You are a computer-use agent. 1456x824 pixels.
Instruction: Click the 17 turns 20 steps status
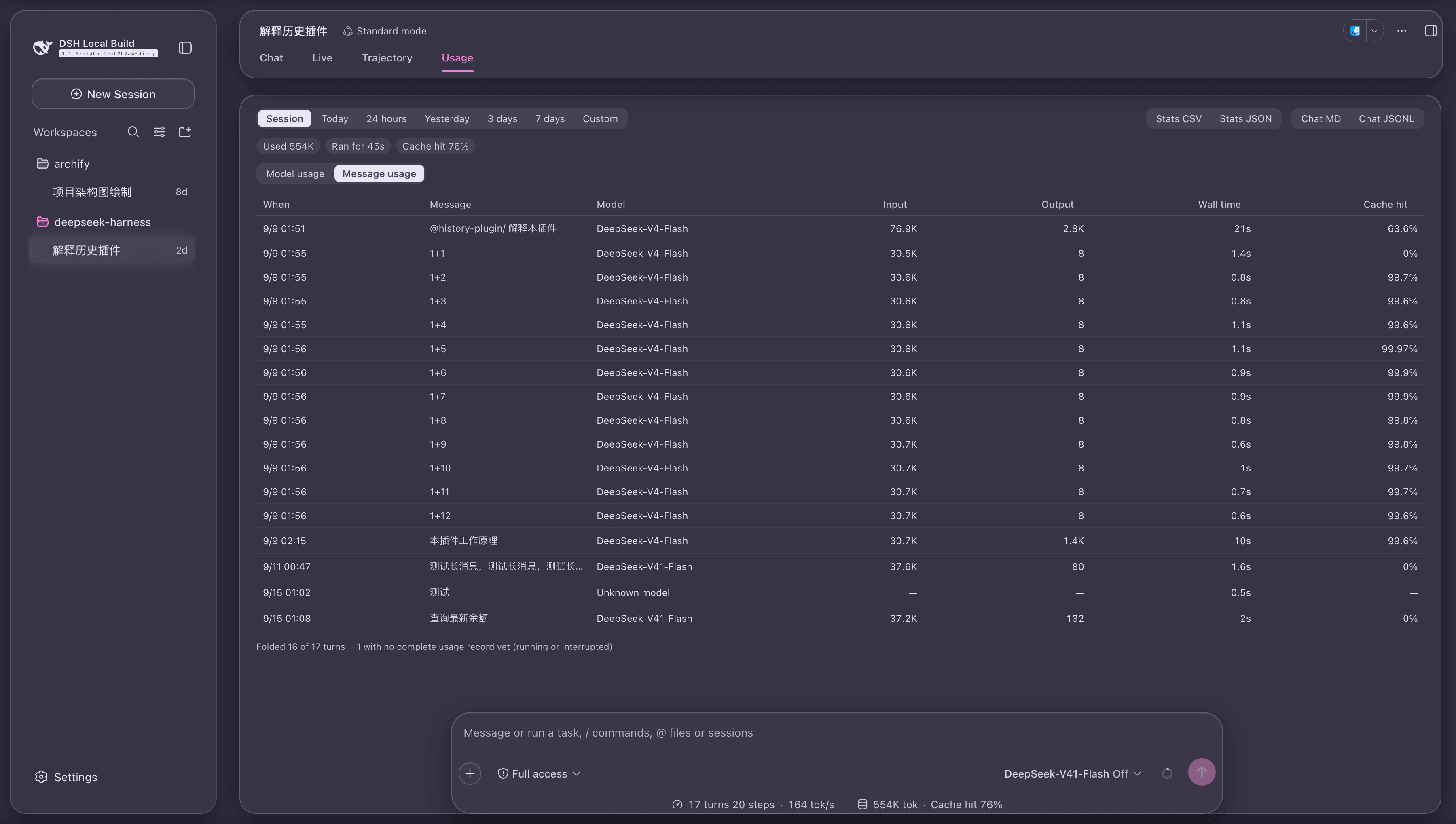[731, 805]
